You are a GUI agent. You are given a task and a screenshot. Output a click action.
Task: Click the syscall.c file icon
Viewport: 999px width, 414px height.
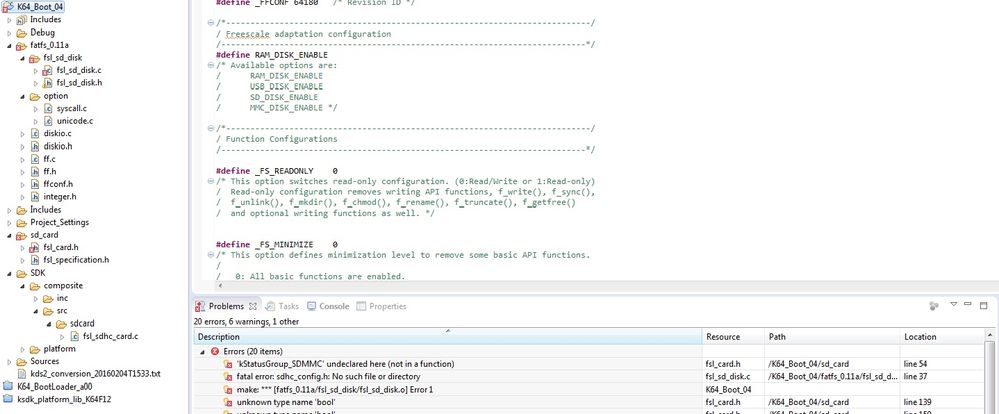[x=48, y=108]
